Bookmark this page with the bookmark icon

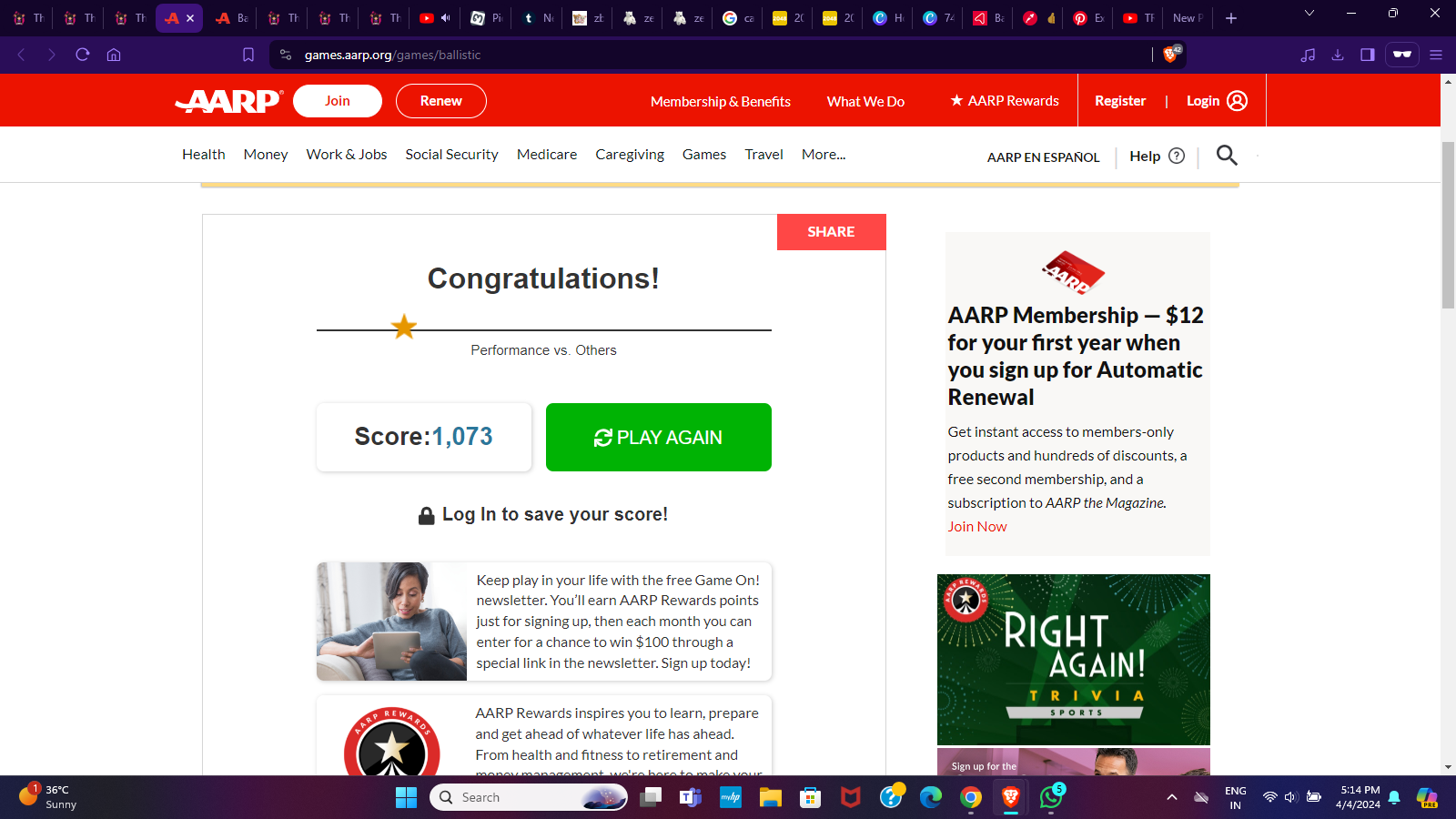click(248, 55)
